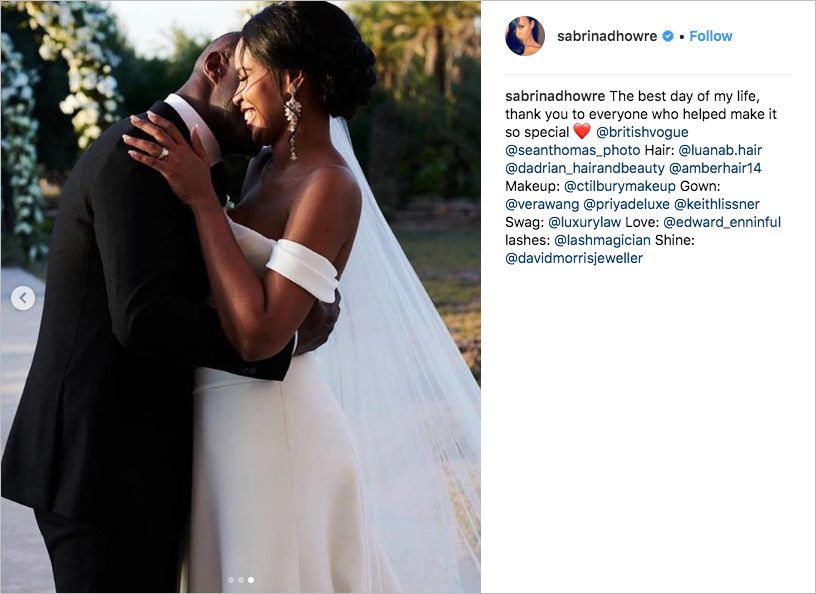816x594 pixels.
Task: Select the third carousel dot indicator
Action: pyautogui.click(x=251, y=579)
